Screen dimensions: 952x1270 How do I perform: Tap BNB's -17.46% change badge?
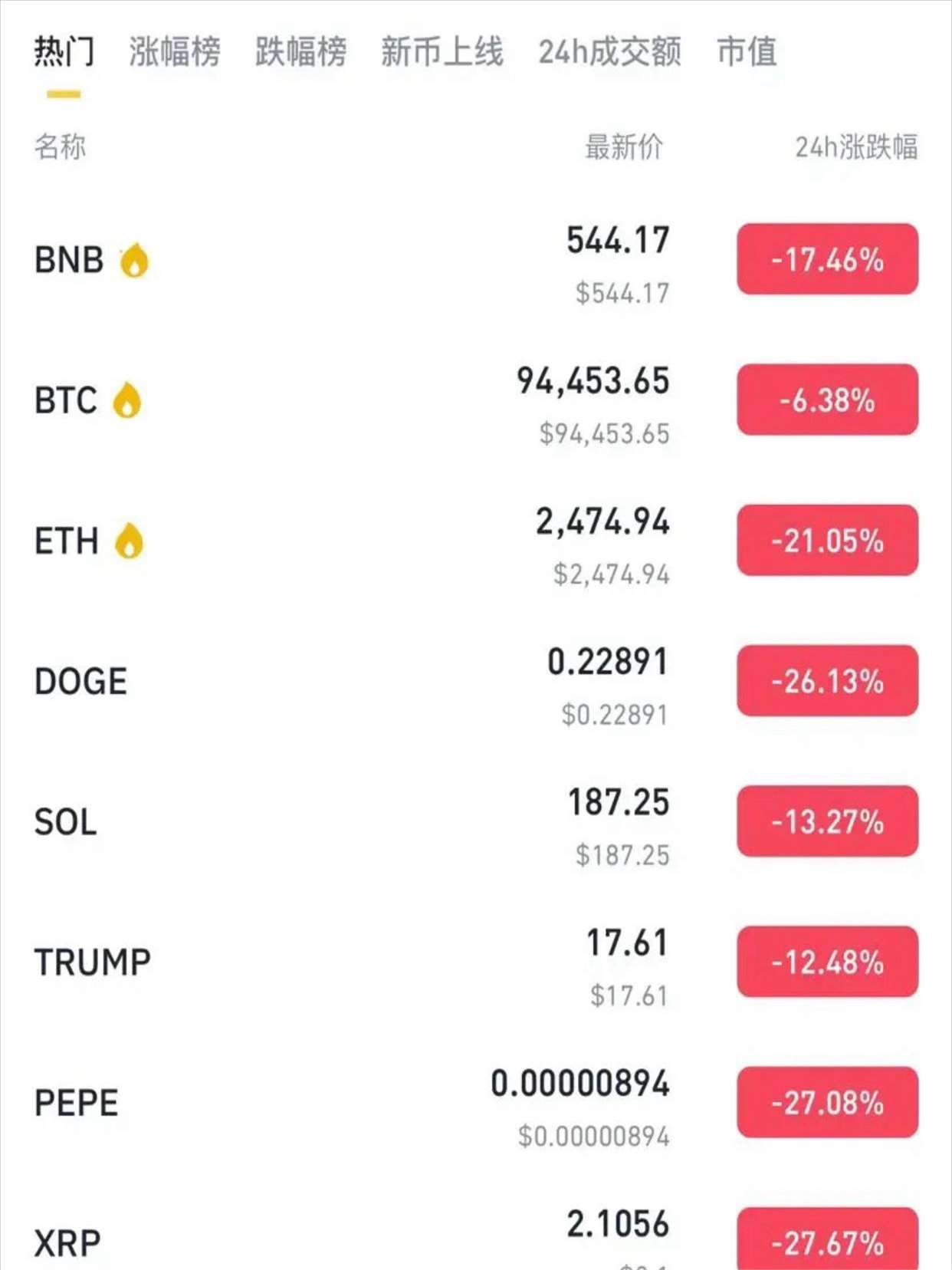827,259
